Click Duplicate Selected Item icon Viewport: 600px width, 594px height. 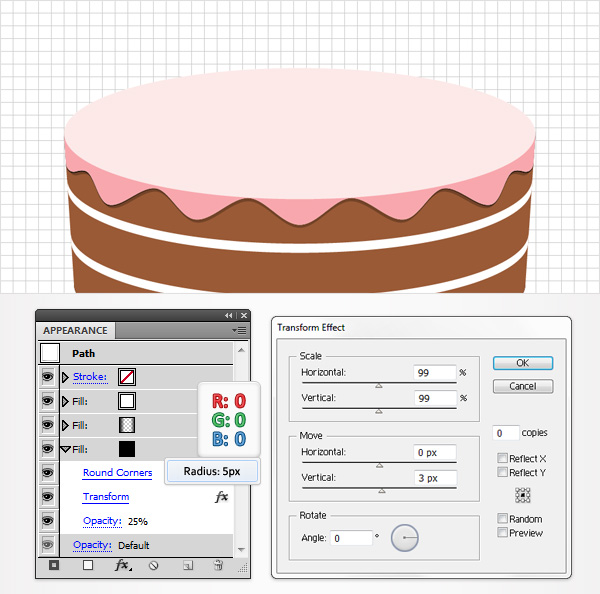click(188, 565)
